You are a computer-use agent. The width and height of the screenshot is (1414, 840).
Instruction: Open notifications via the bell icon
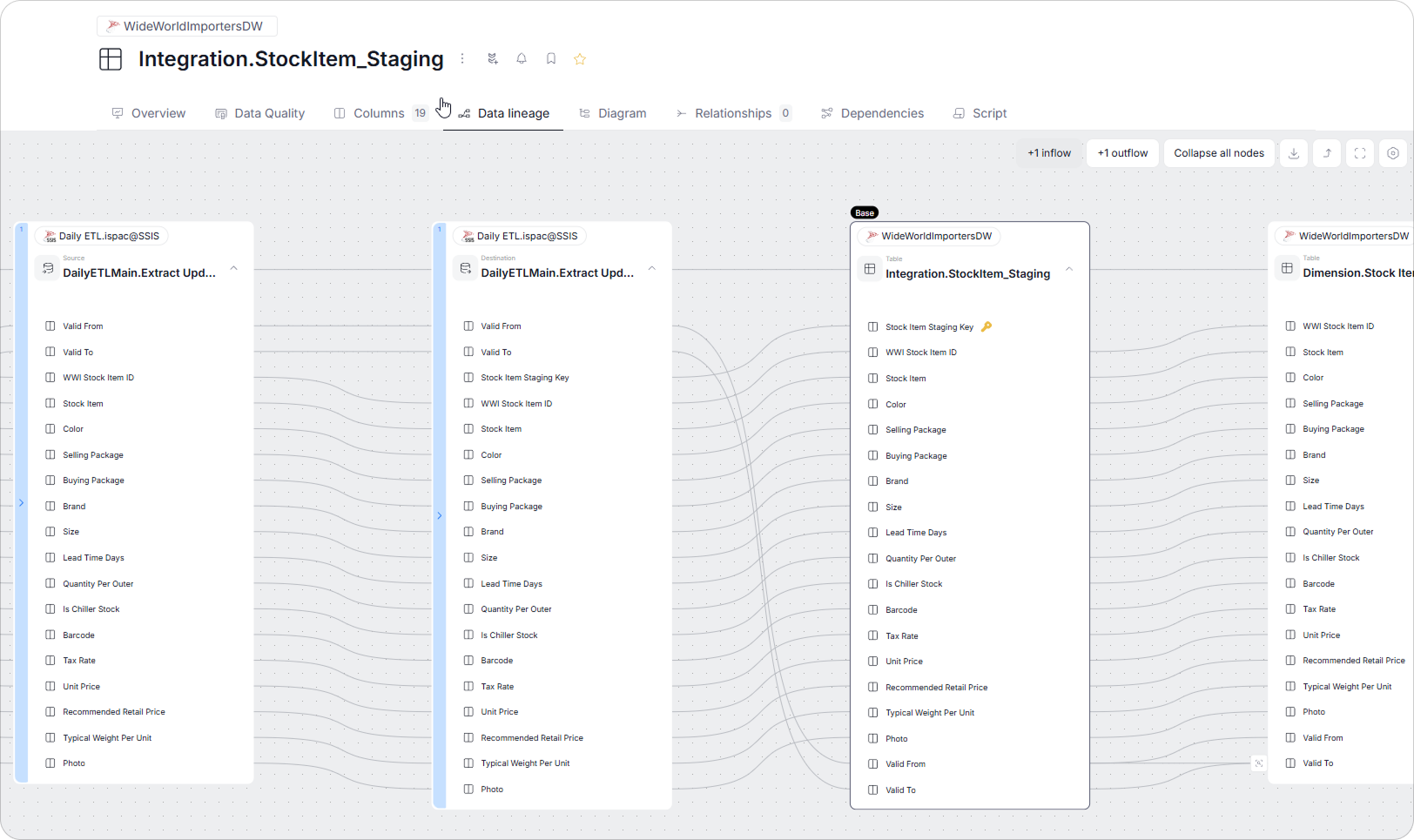(x=522, y=58)
